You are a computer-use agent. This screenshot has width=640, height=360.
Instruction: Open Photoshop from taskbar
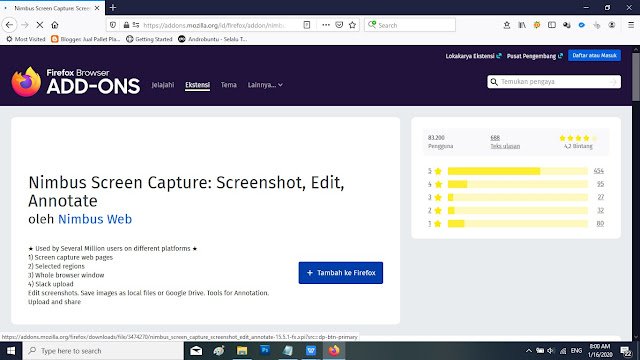[x=265, y=351]
